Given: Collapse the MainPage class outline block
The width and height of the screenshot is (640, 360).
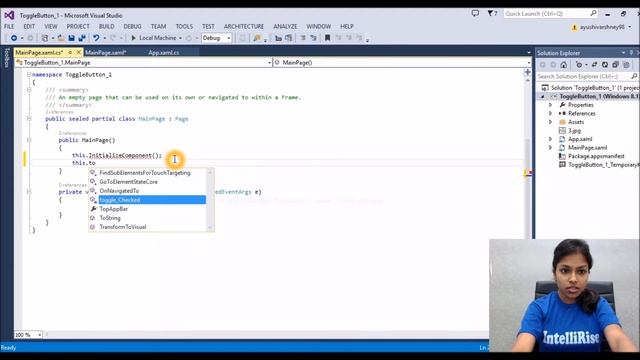Looking at the screenshot, I should [29, 118].
